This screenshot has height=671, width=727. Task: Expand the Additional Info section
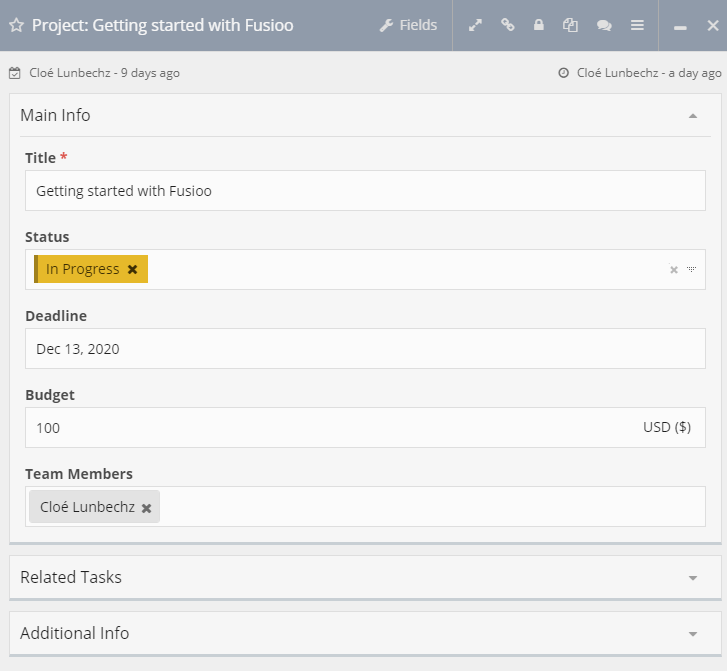pos(693,634)
